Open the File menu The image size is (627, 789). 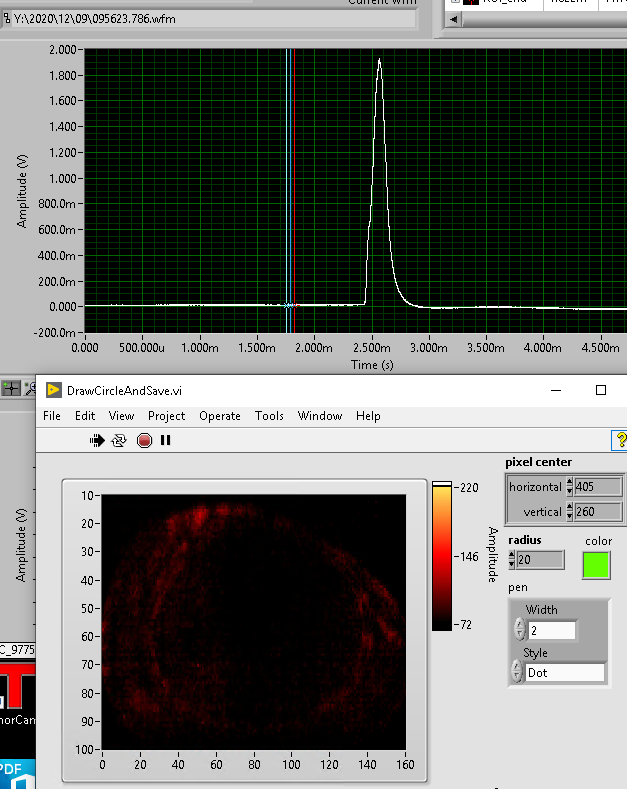[52, 416]
